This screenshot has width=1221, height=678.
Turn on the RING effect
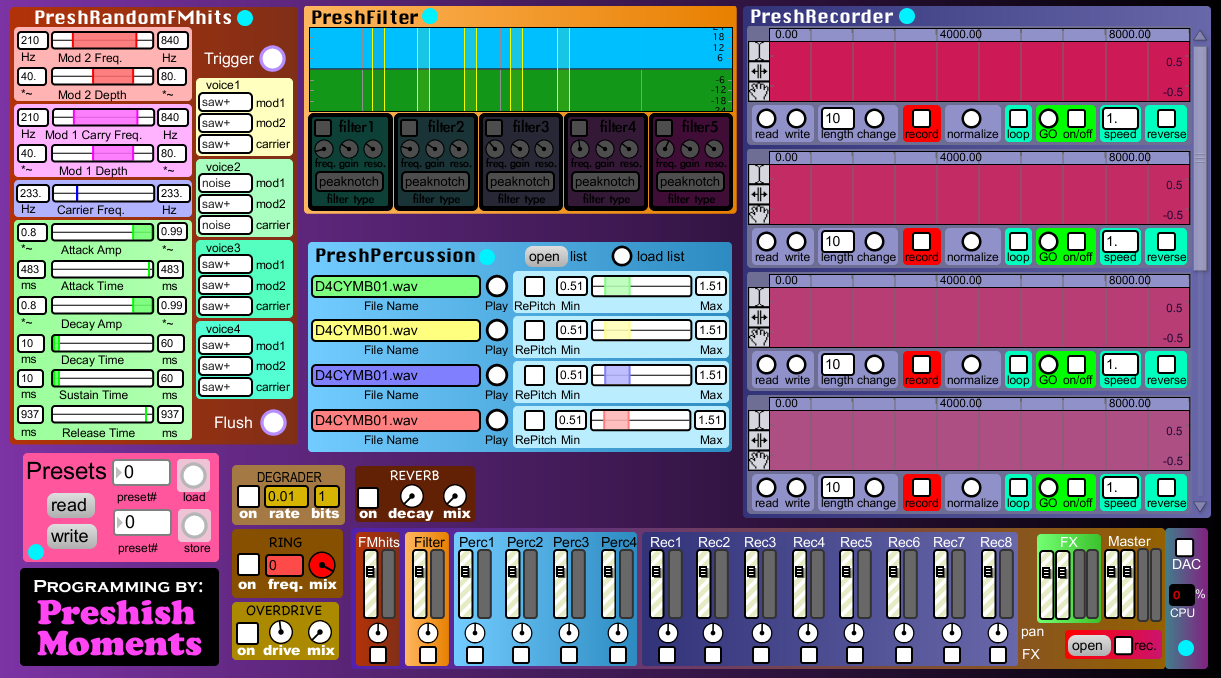coord(248,565)
